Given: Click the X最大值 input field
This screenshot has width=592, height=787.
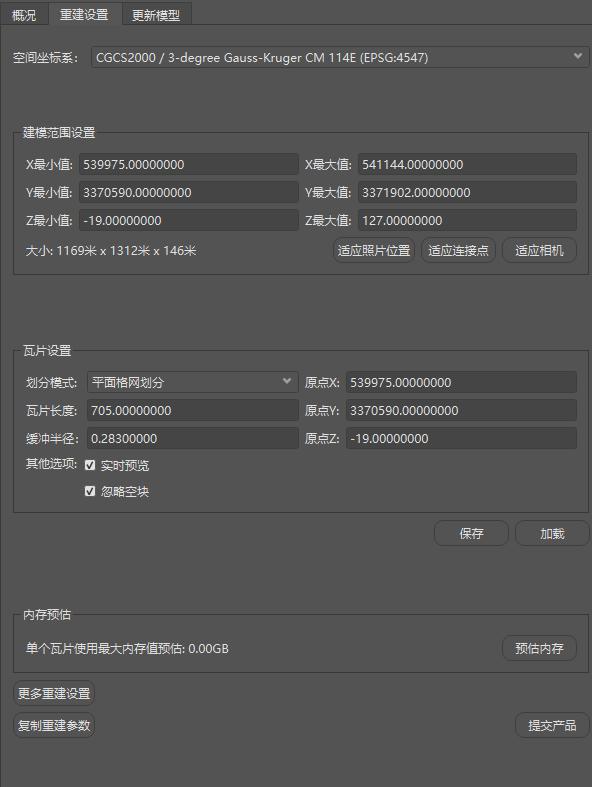Looking at the screenshot, I should pyautogui.click(x=467, y=165).
